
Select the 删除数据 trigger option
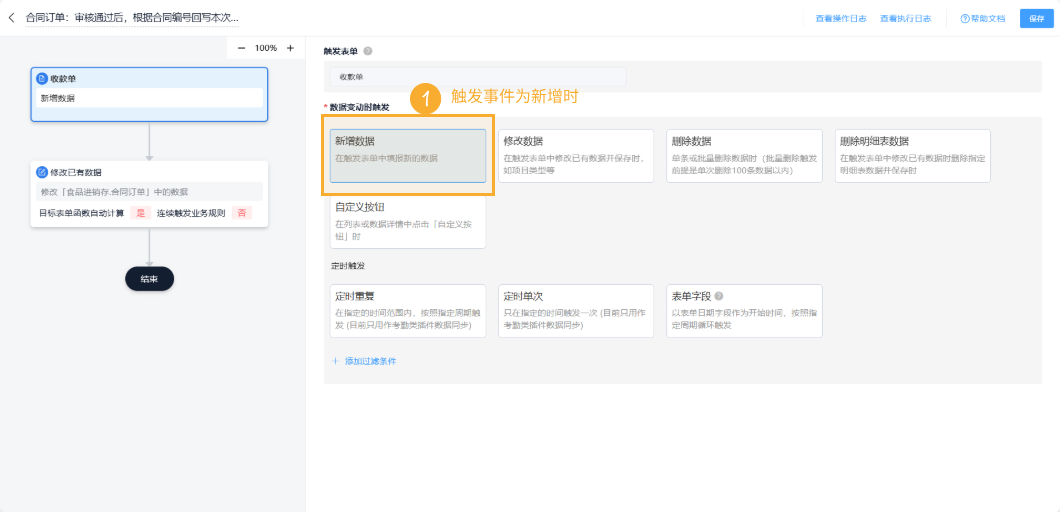(x=743, y=156)
